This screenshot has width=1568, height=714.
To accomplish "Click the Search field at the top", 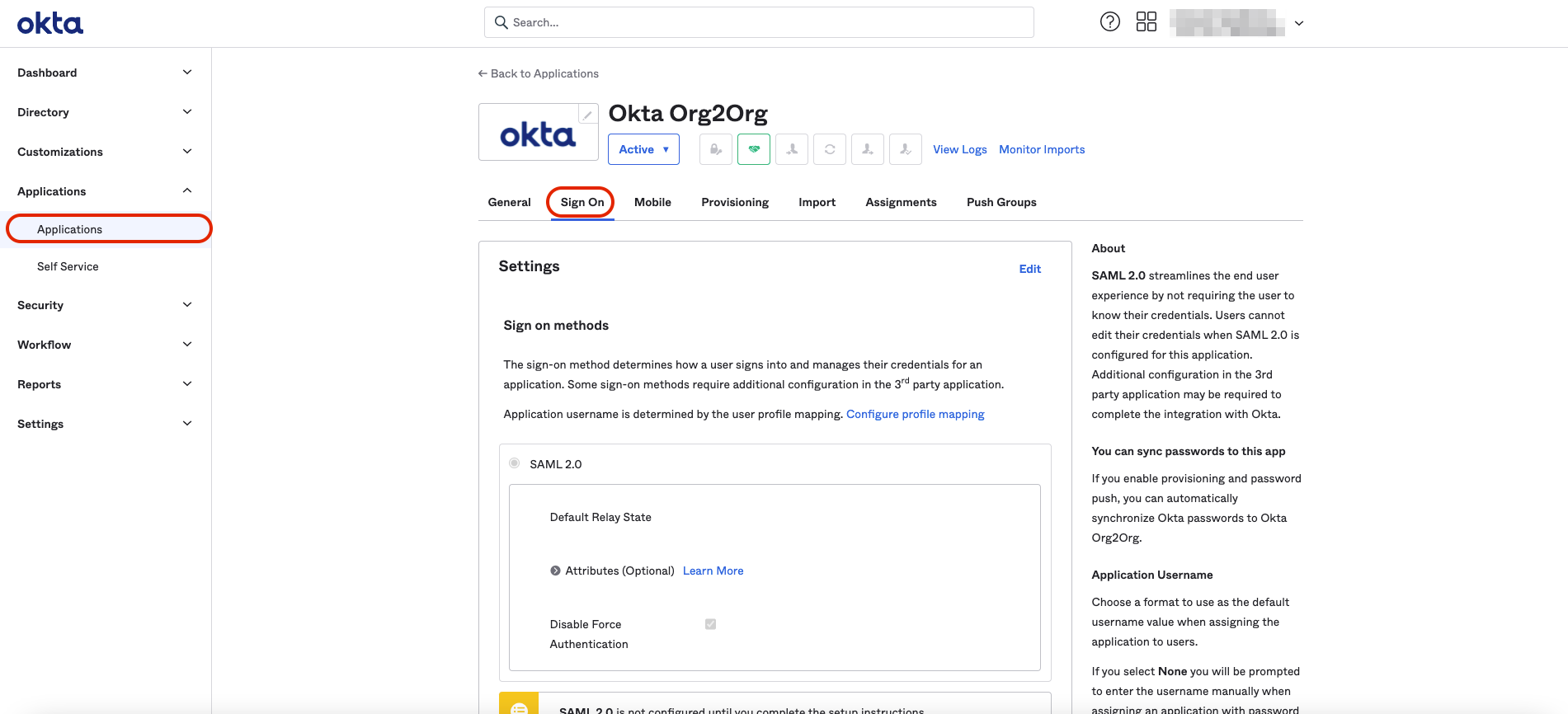I will tap(759, 22).
